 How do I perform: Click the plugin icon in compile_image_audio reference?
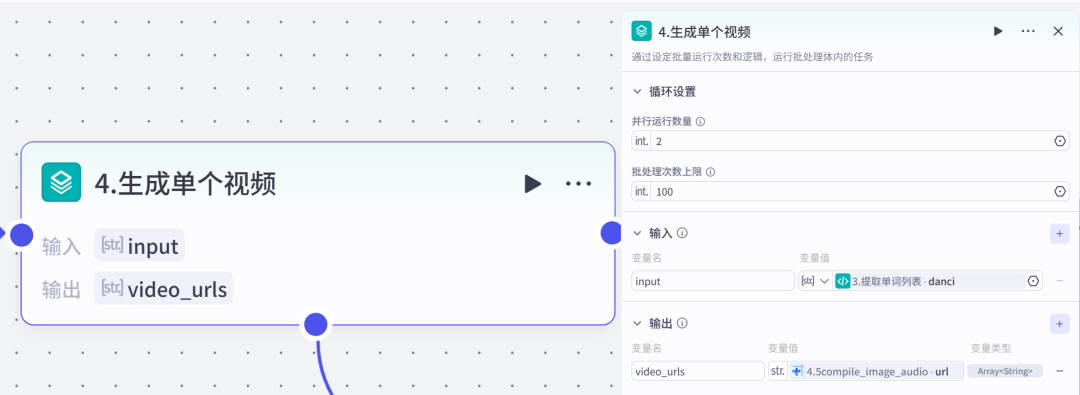pos(797,371)
